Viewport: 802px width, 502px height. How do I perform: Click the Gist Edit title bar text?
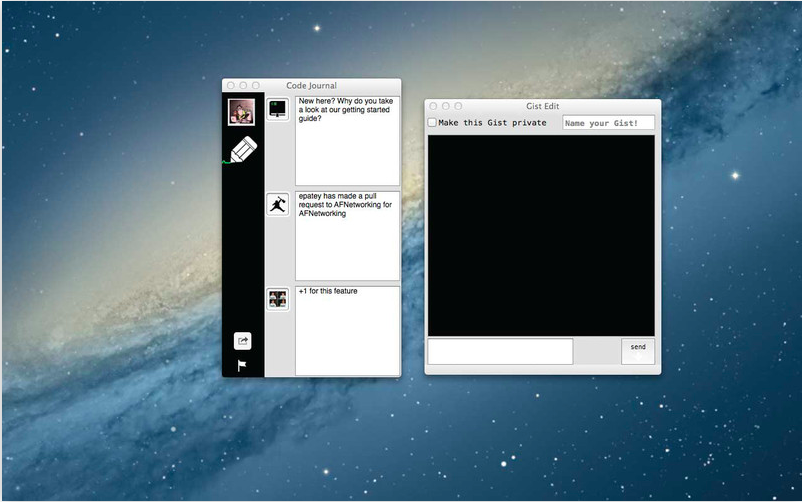pos(543,106)
